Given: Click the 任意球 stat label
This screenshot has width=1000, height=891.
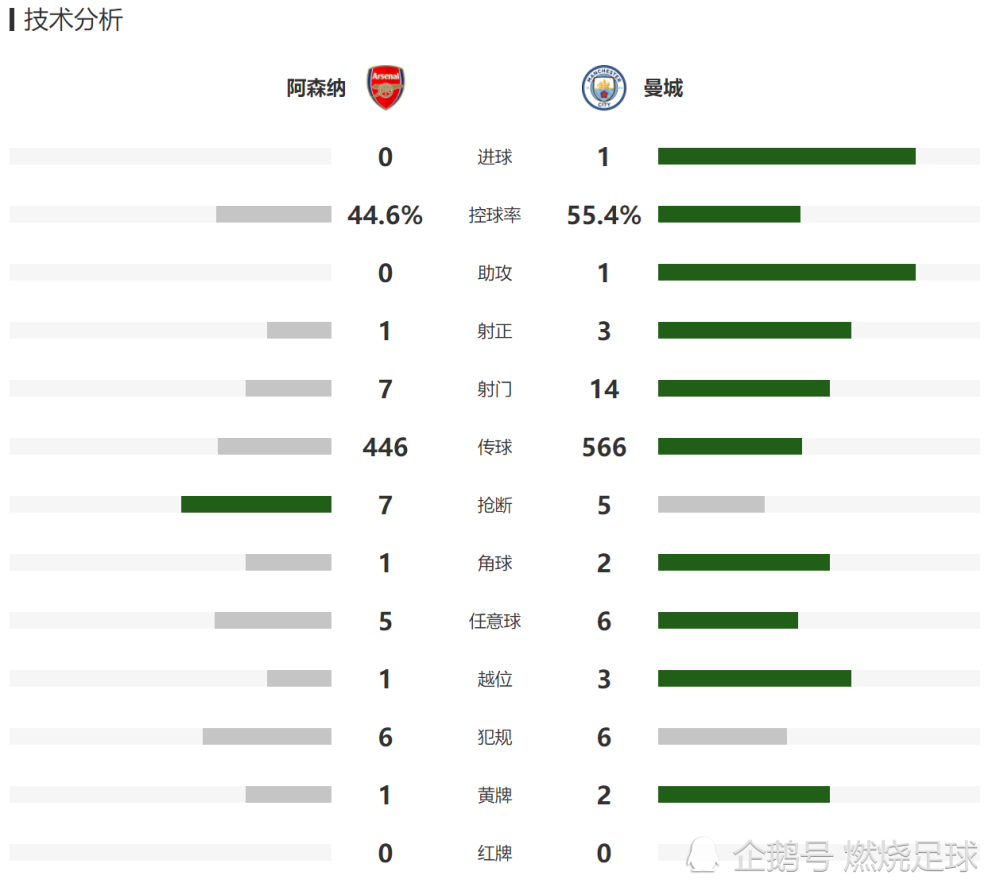Looking at the screenshot, I should pyautogui.click(x=494, y=621).
